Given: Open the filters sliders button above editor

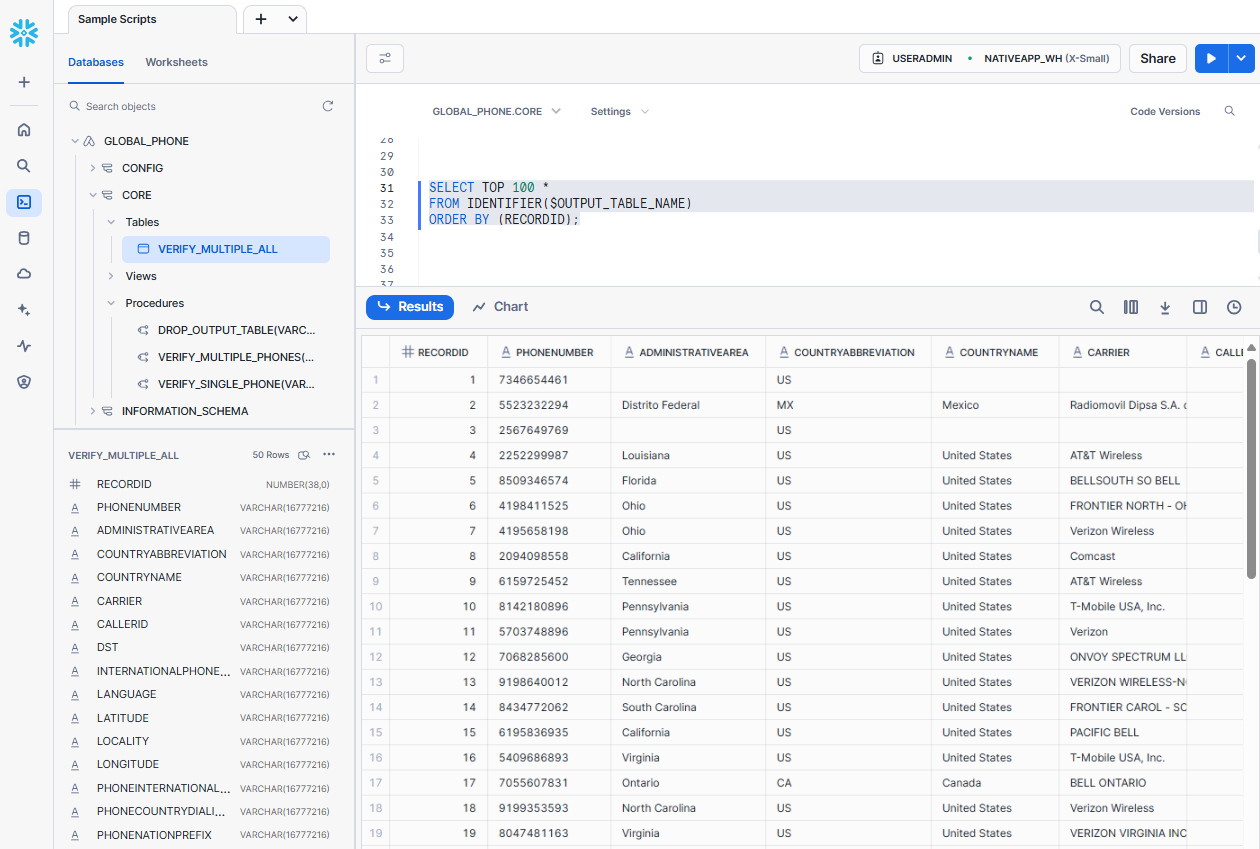Looking at the screenshot, I should (385, 59).
